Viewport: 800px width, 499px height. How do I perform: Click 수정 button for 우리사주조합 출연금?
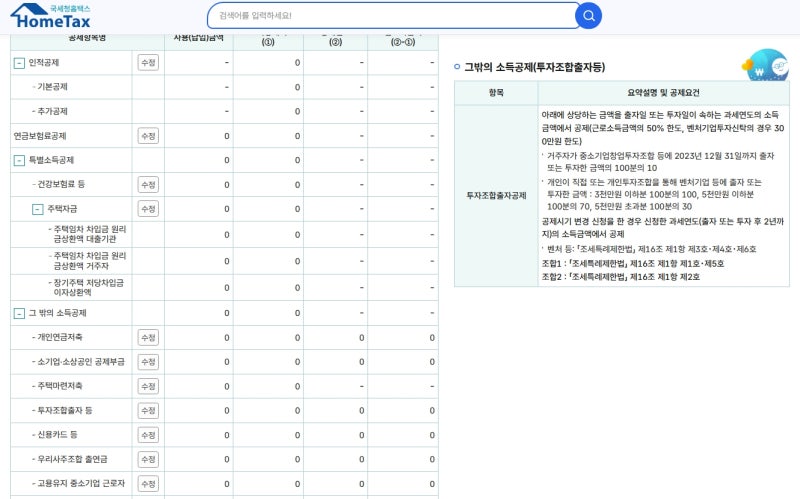click(x=148, y=459)
